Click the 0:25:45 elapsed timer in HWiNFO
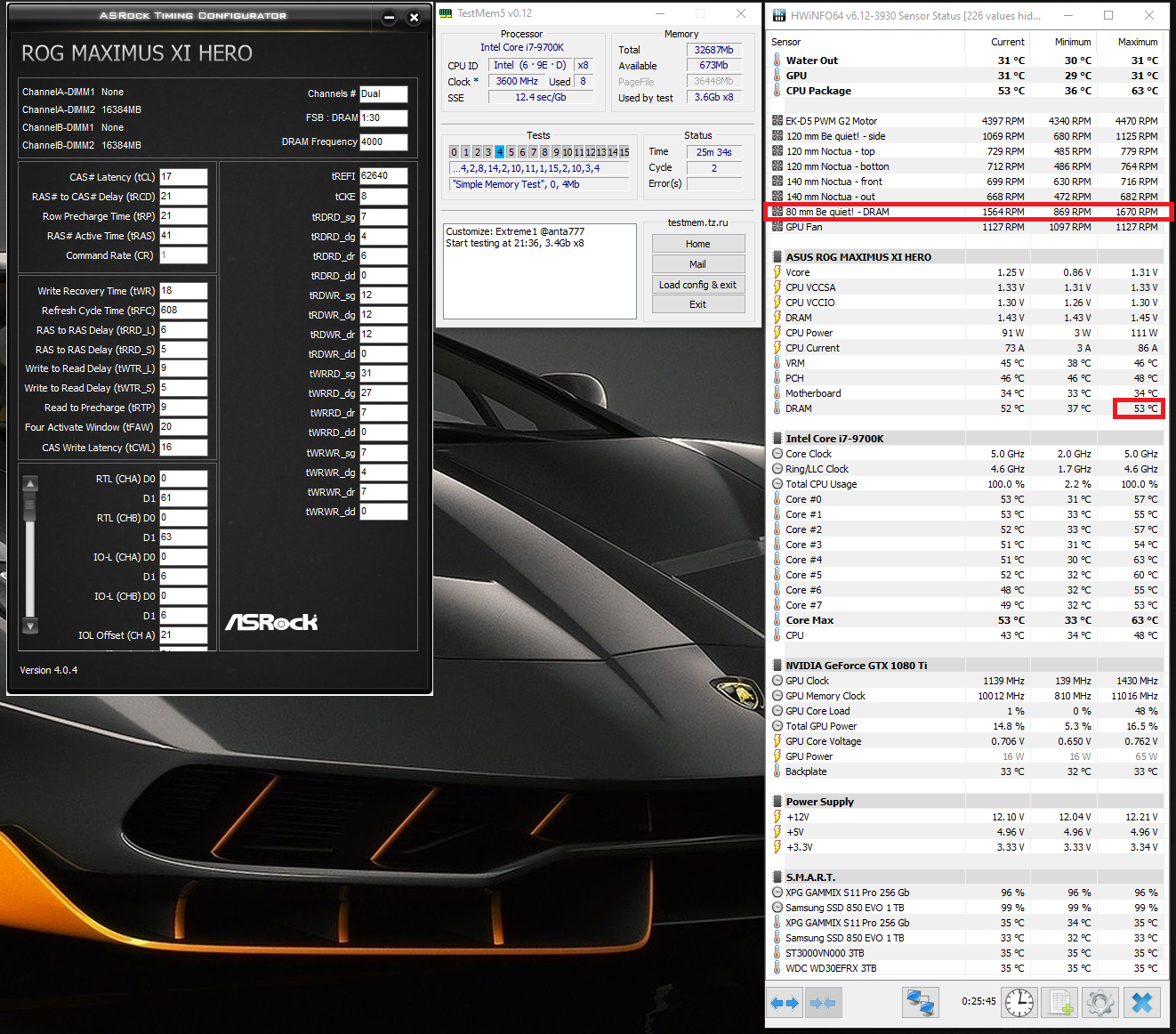 point(979,1001)
